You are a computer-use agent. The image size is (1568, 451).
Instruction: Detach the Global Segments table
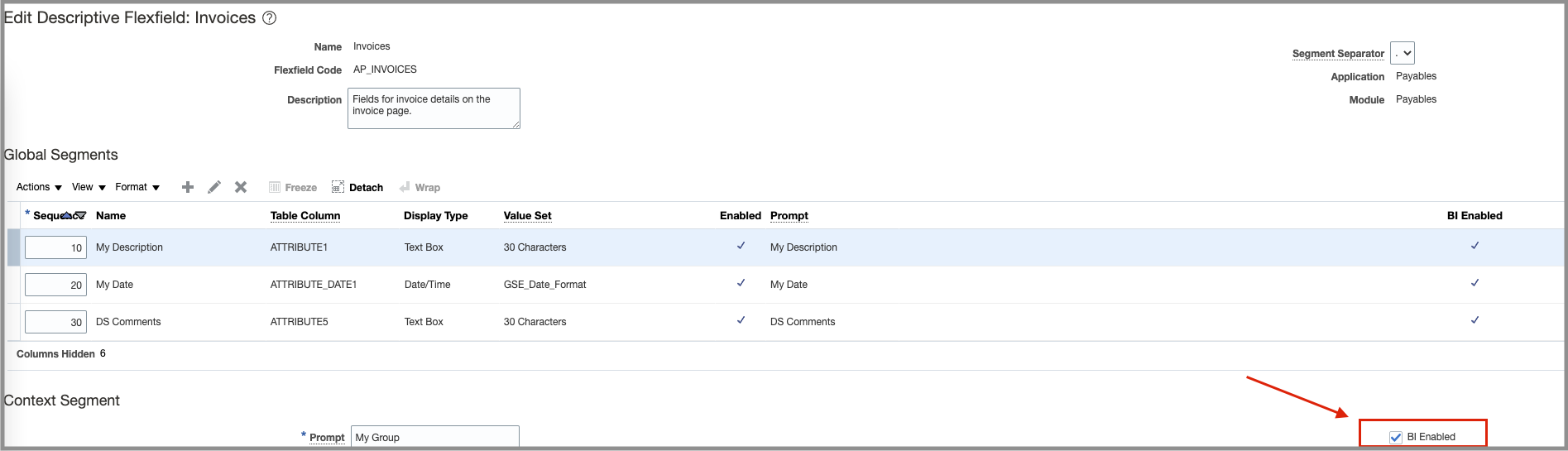pos(357,188)
